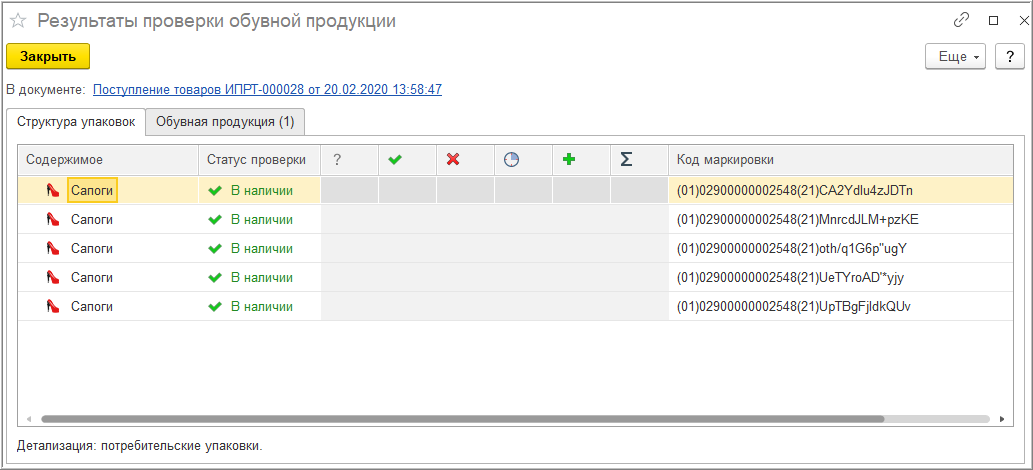Click the scroll right arrow

(1002, 419)
